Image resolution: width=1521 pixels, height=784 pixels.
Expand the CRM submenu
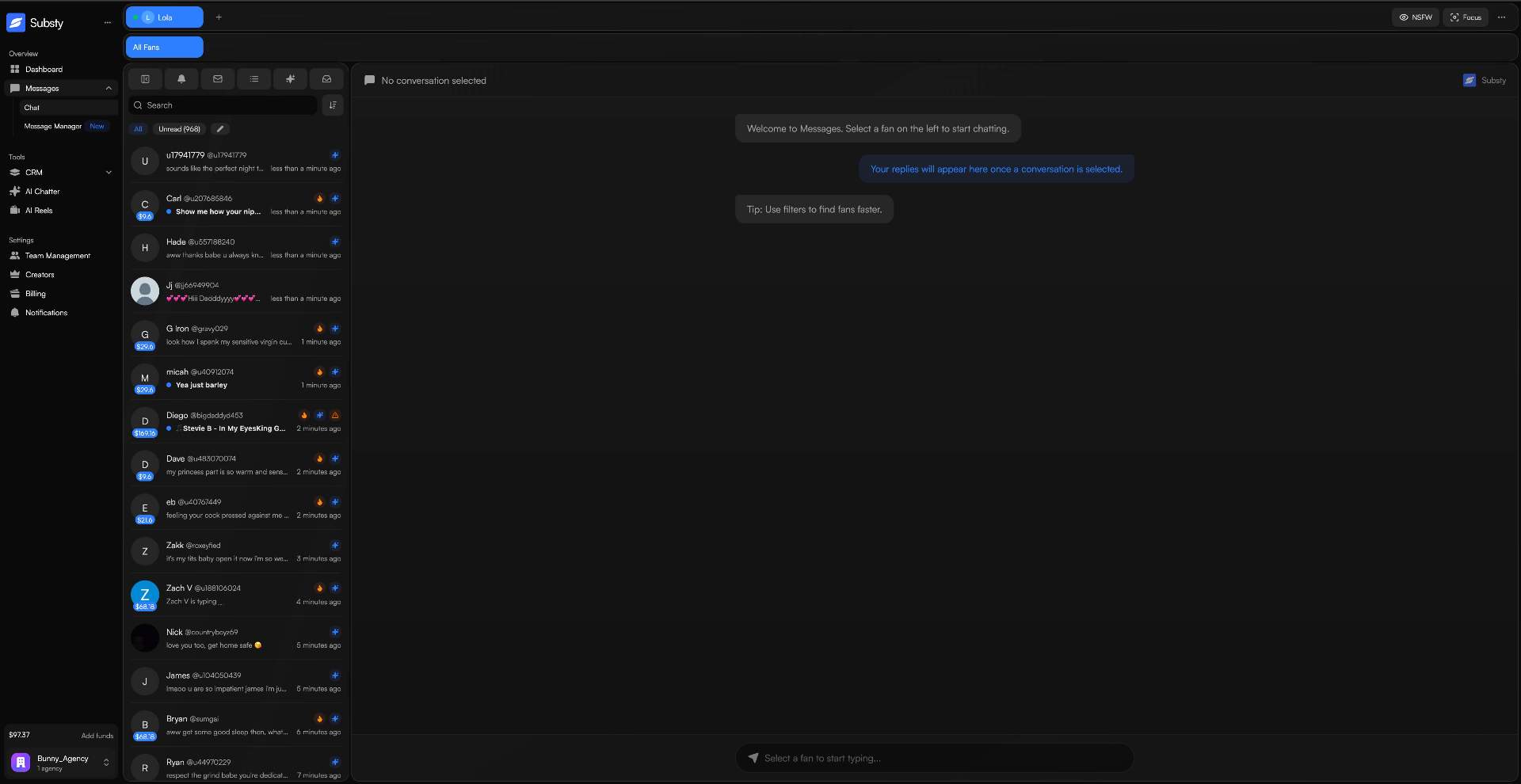point(109,173)
